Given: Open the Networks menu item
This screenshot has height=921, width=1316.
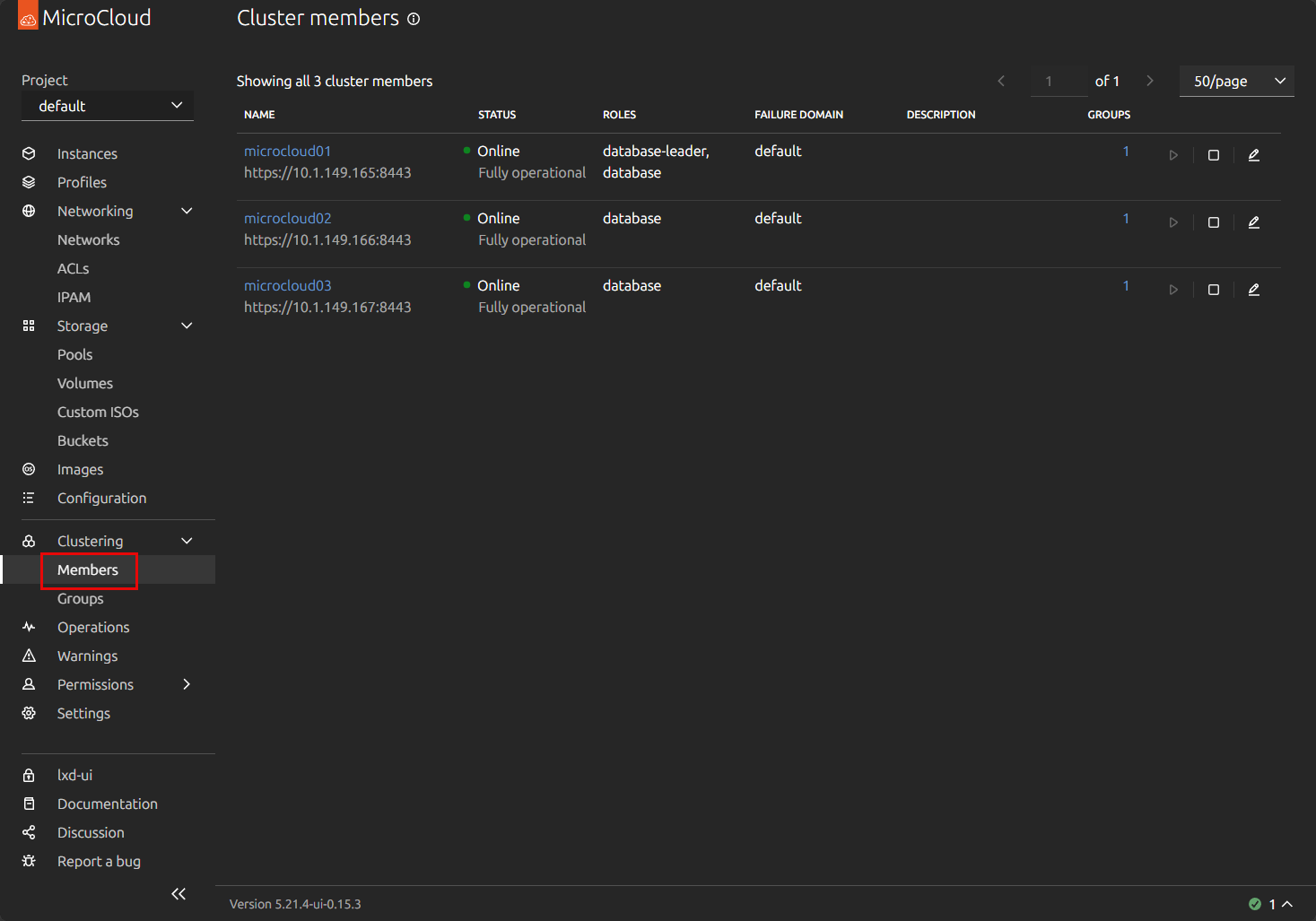Looking at the screenshot, I should point(88,239).
